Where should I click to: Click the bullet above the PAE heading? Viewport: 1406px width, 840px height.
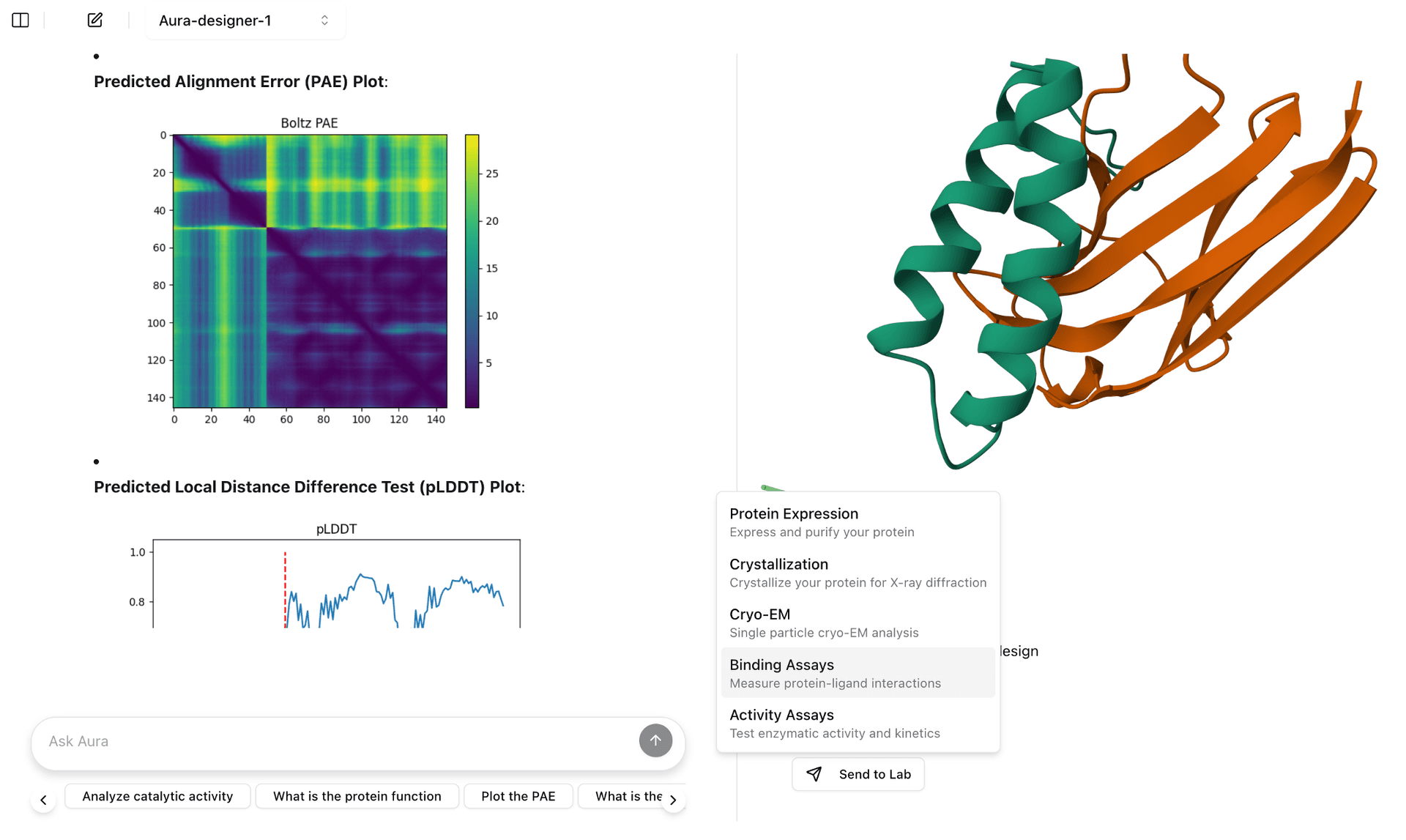coord(96,56)
